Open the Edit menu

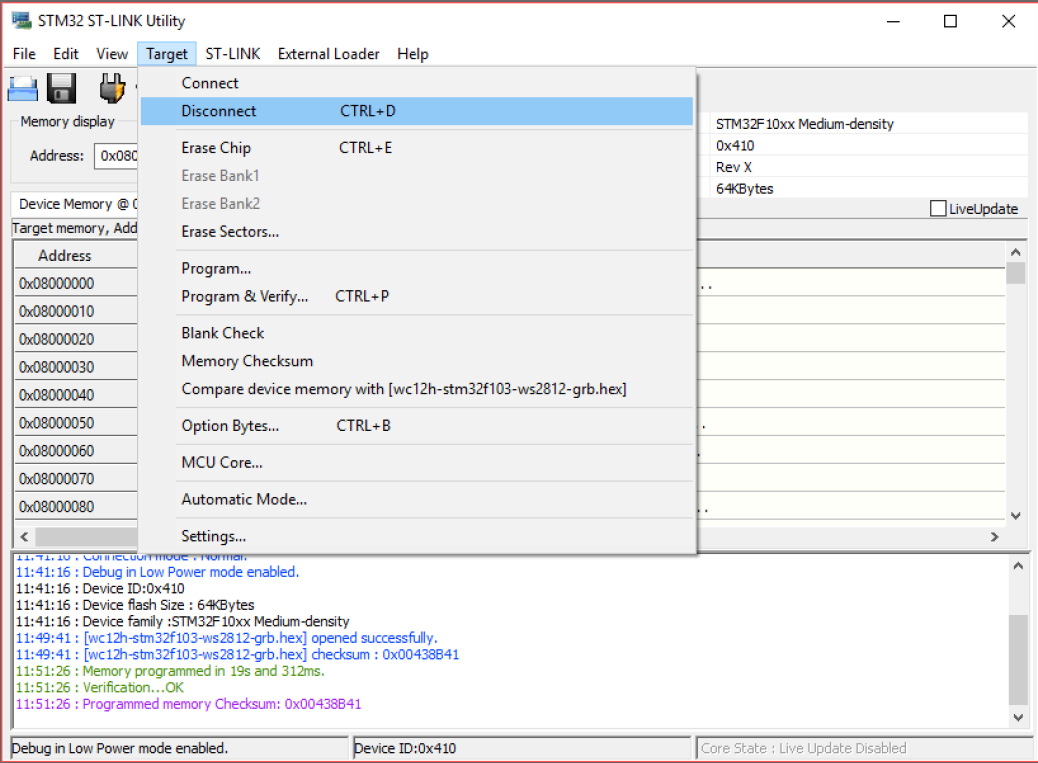tap(66, 54)
